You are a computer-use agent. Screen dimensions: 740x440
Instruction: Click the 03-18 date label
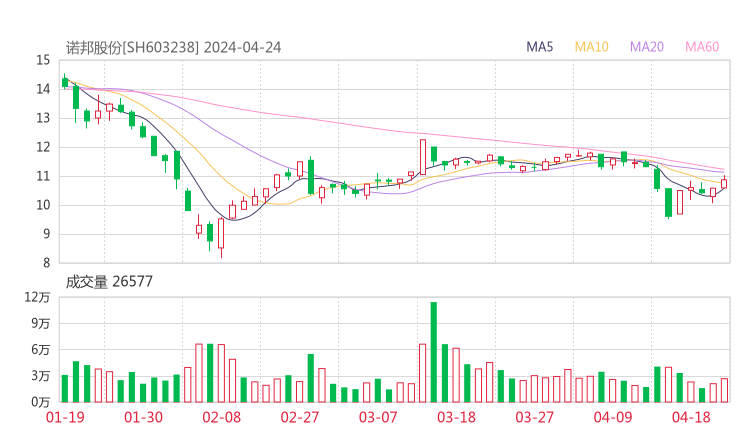[456, 417]
